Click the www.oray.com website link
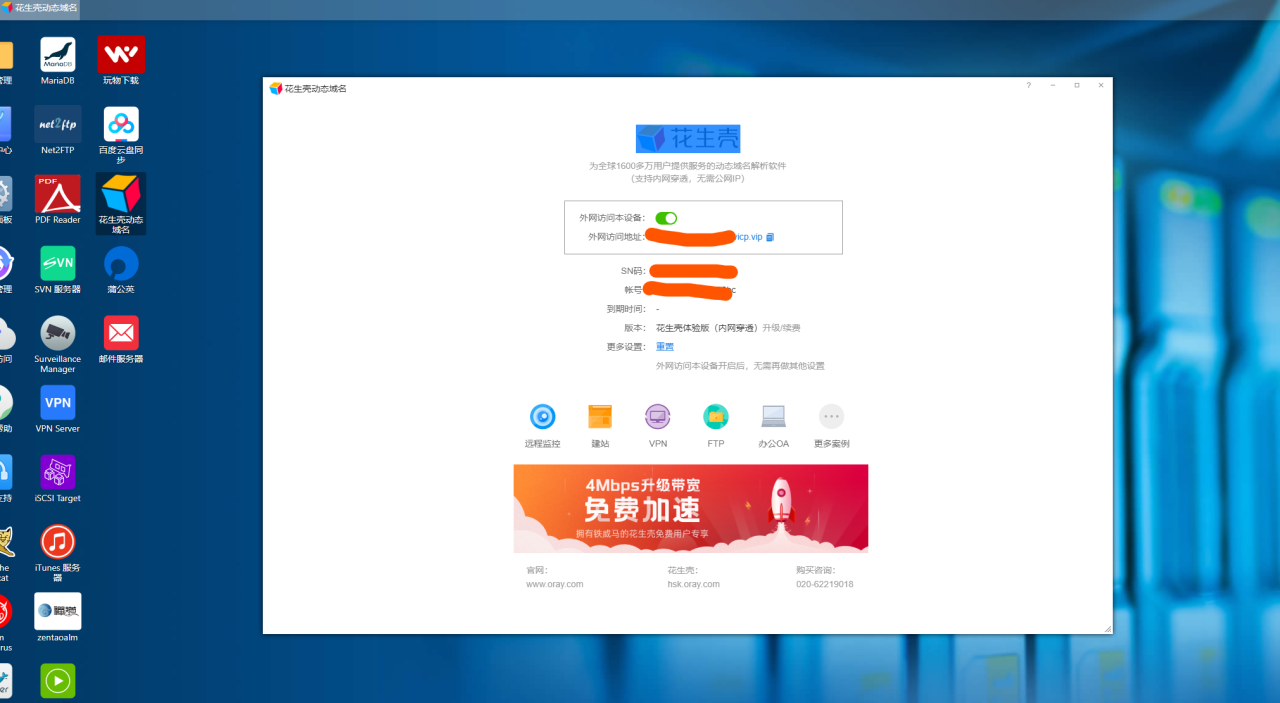This screenshot has height=703, width=1280. 554,584
